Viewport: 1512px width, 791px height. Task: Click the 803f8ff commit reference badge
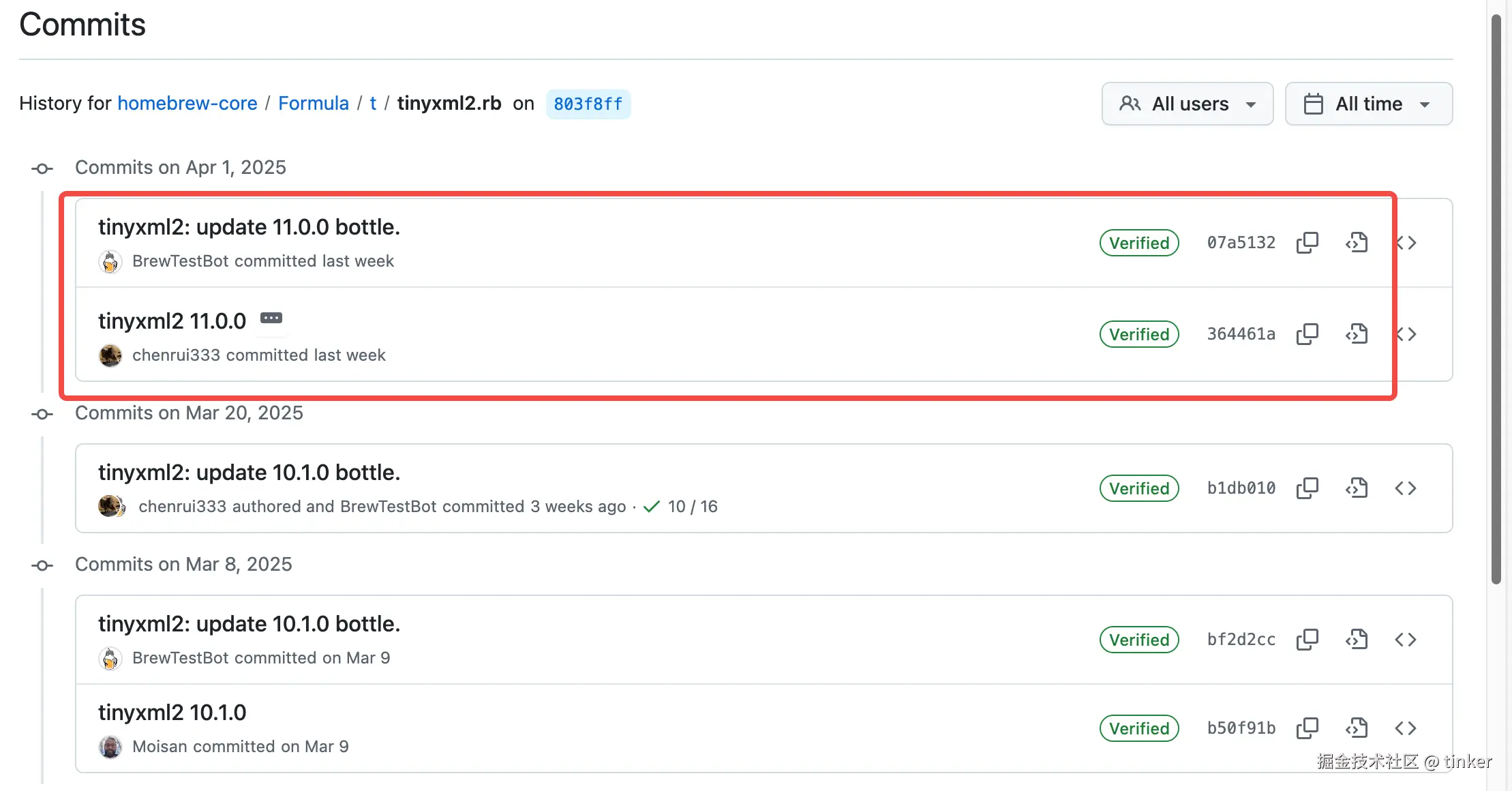pos(588,104)
